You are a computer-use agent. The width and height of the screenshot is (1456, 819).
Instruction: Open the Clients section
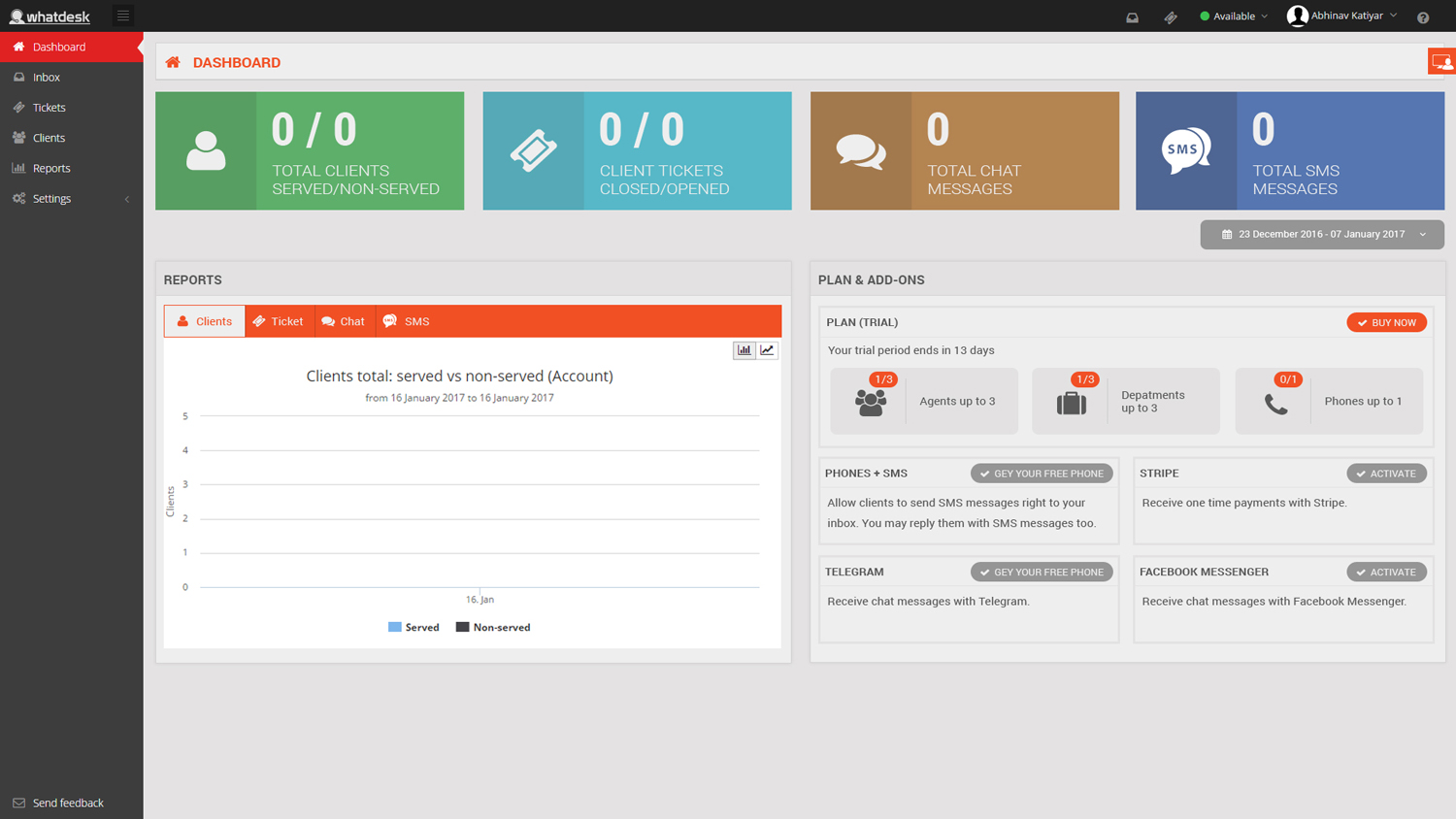point(48,137)
